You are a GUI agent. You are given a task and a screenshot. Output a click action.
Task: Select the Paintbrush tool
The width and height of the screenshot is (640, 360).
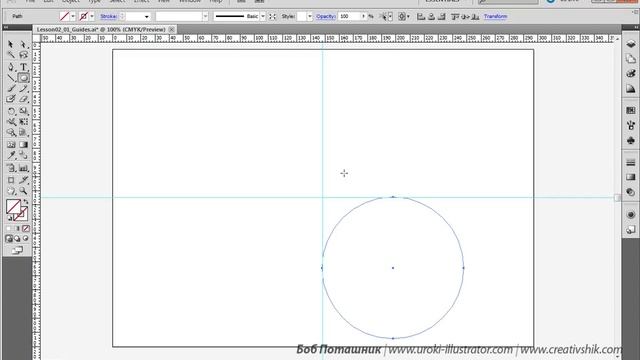[11, 89]
